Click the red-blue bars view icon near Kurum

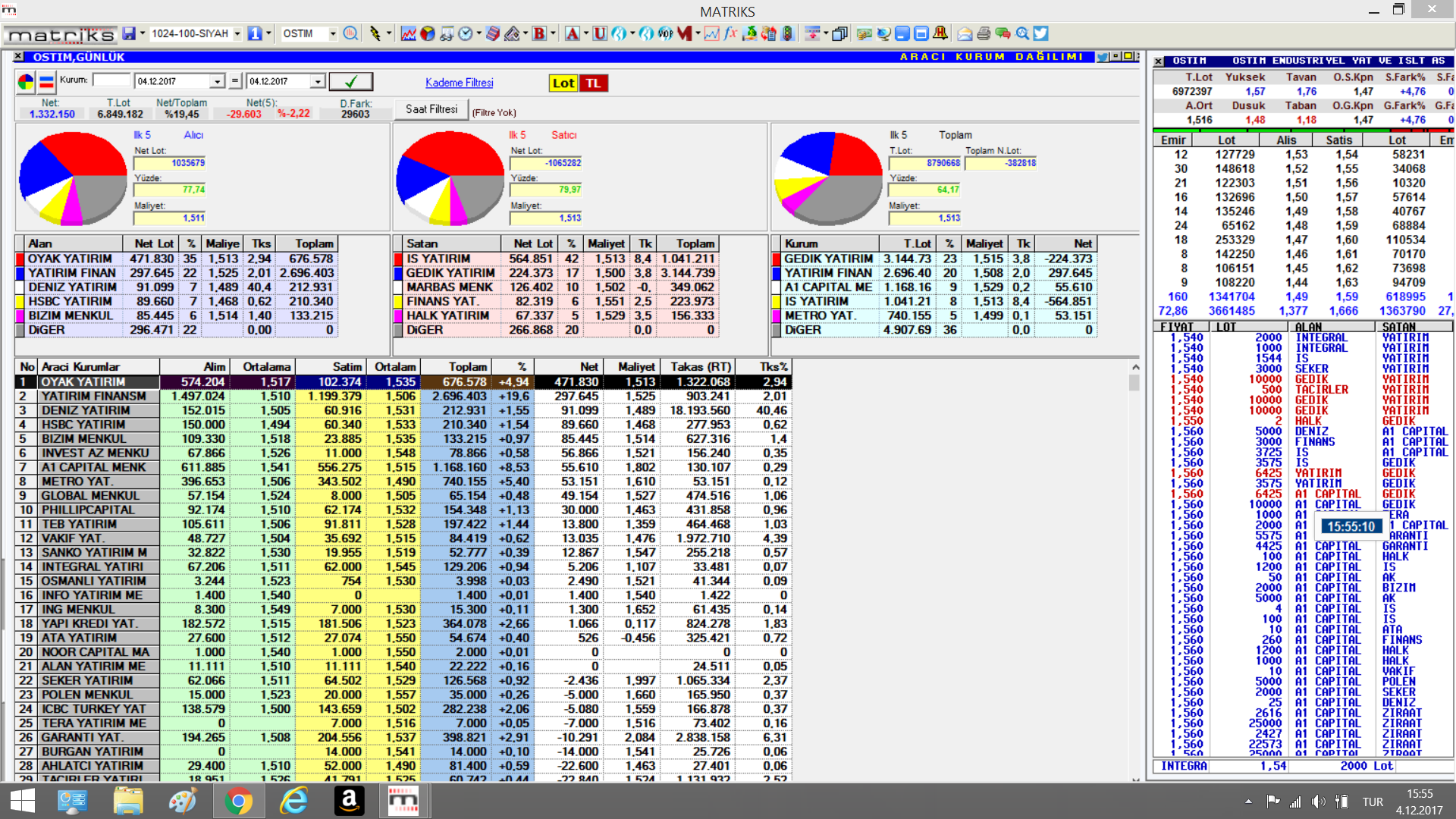(x=46, y=82)
